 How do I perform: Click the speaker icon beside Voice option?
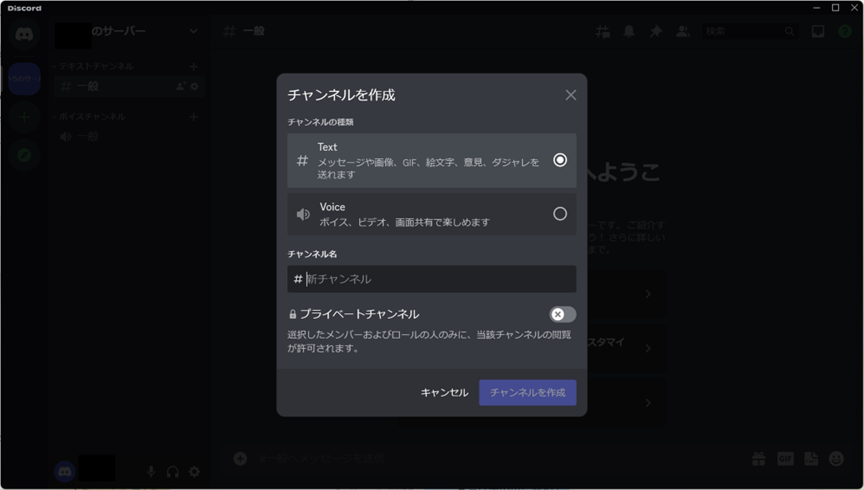pos(303,214)
